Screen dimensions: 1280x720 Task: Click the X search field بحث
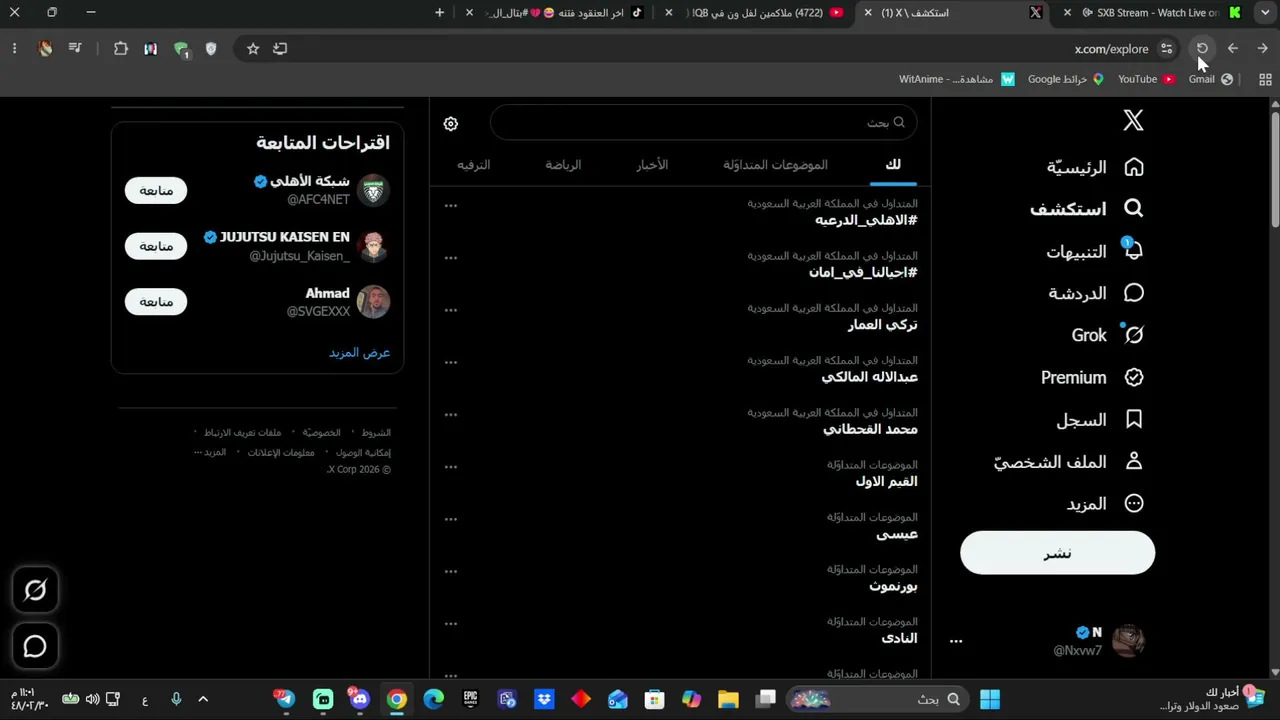coord(703,123)
